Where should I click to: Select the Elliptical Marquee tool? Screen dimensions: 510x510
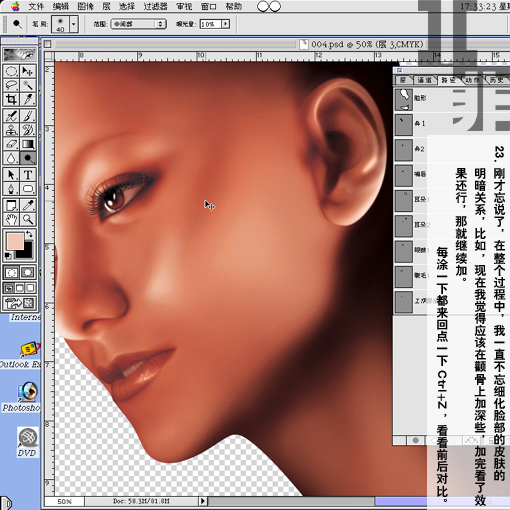tap(11, 72)
